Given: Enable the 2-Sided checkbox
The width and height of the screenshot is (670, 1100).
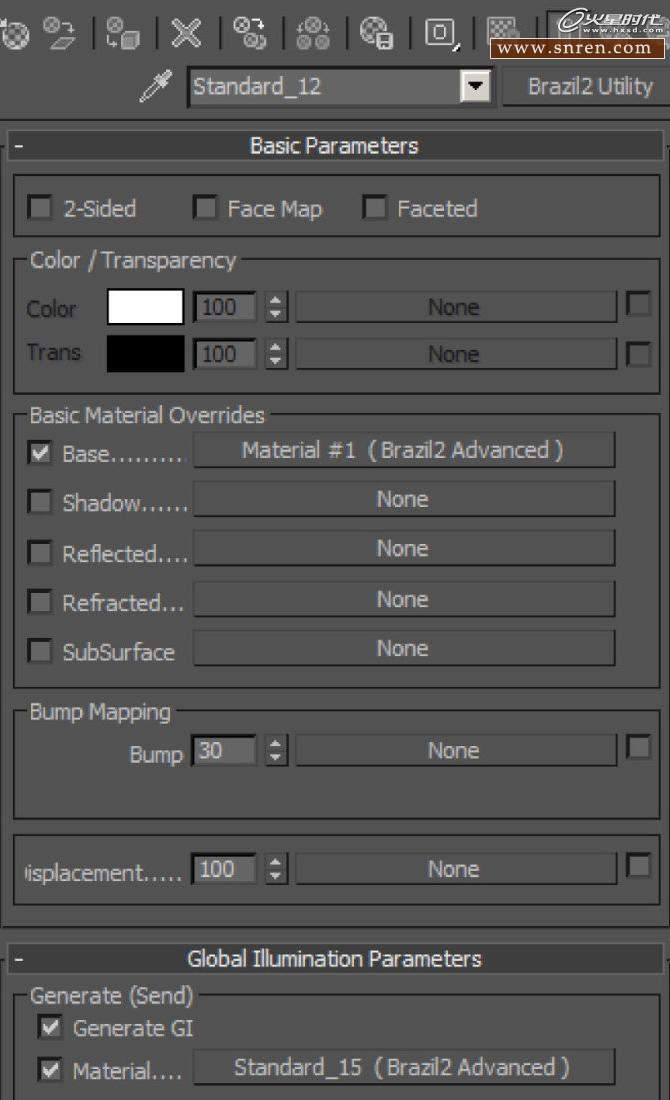Looking at the screenshot, I should click(39, 208).
